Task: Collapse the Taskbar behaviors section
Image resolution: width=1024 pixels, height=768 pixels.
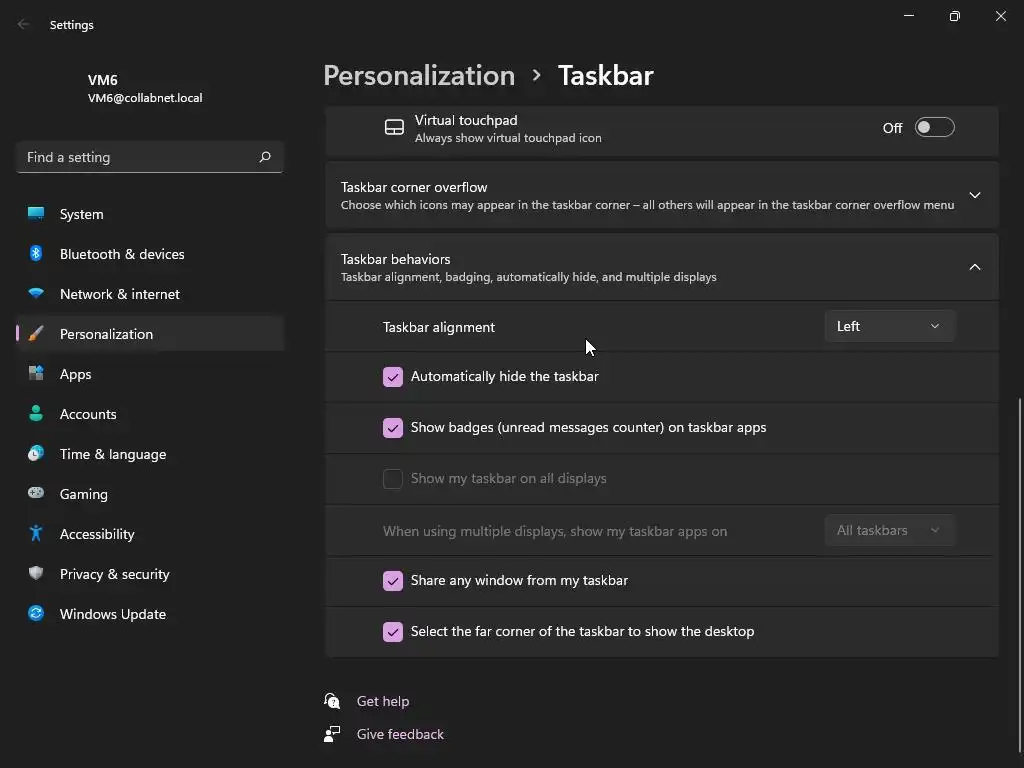Action: click(974, 267)
